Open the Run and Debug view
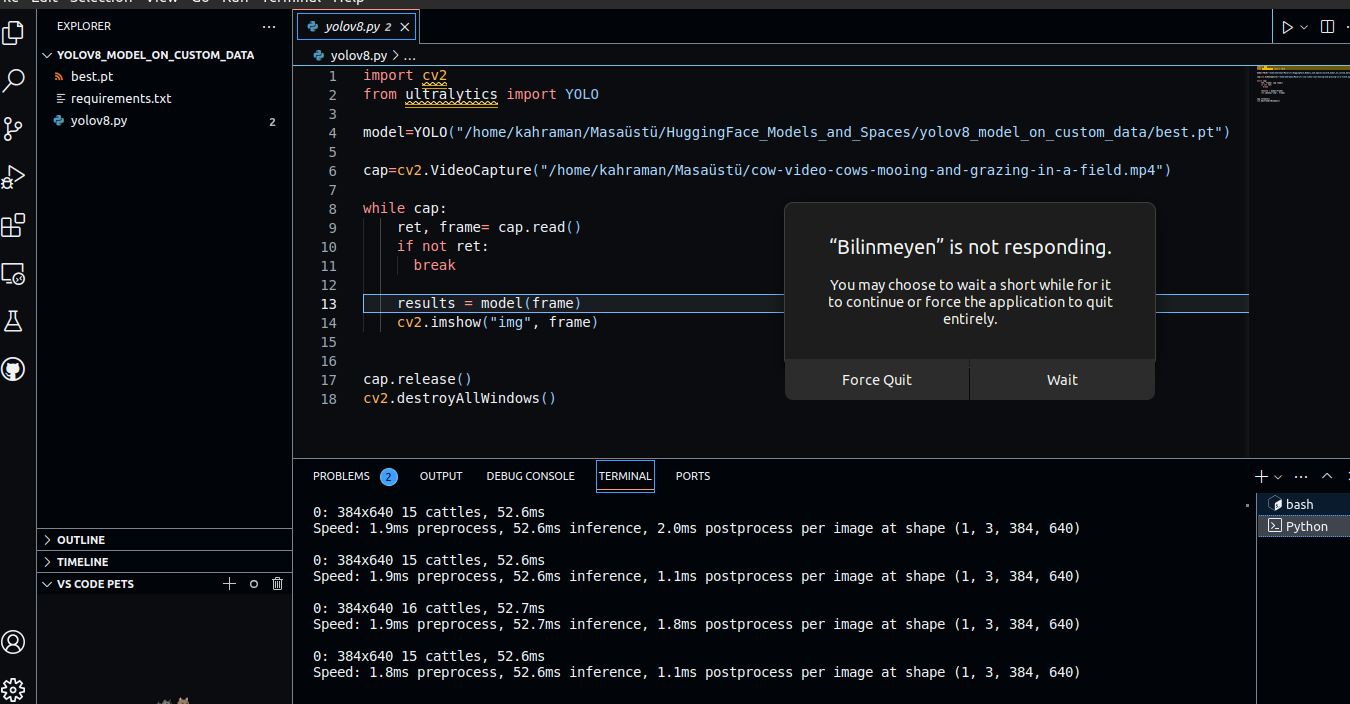 pyautogui.click(x=13, y=177)
